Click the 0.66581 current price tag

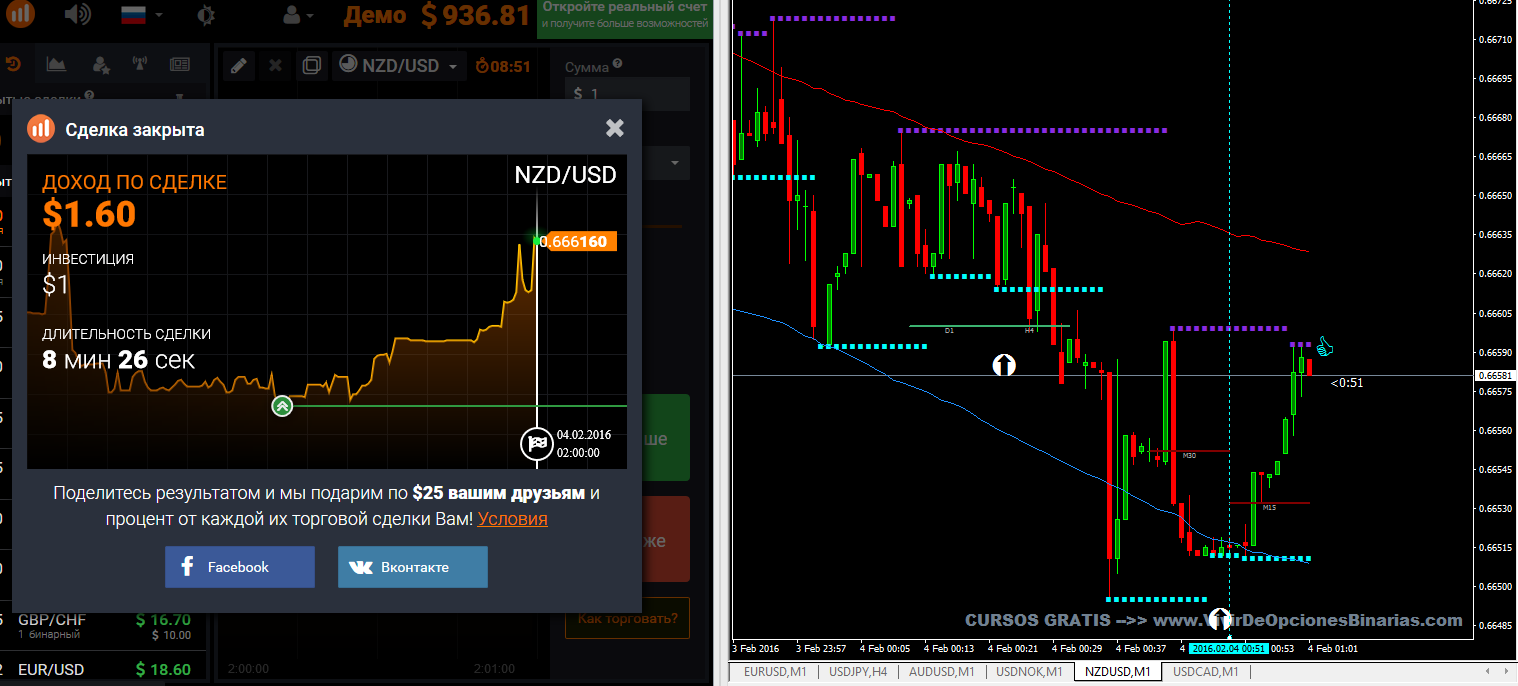[1494, 375]
